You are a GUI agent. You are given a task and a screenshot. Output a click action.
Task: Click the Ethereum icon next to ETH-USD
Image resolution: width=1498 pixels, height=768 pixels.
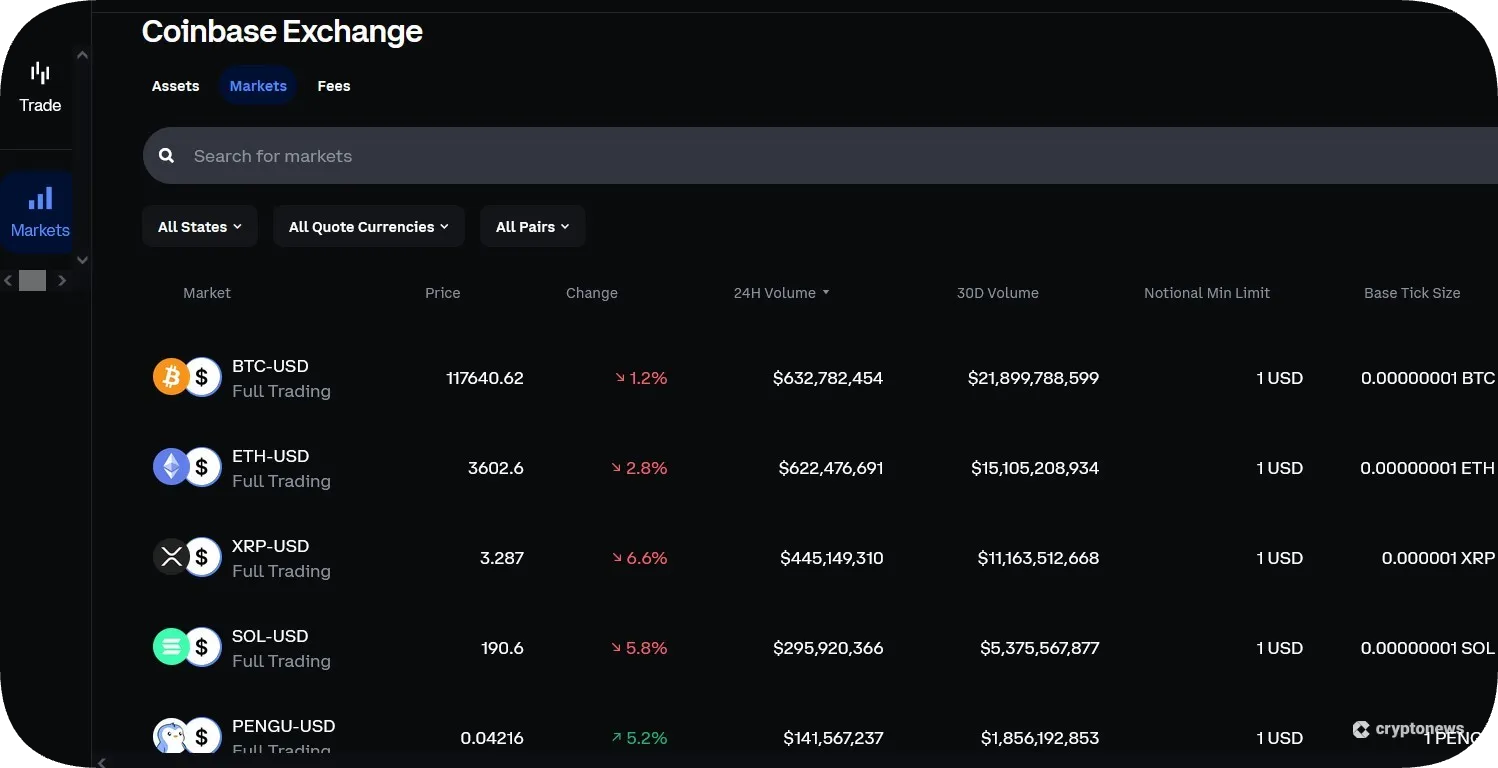point(171,467)
